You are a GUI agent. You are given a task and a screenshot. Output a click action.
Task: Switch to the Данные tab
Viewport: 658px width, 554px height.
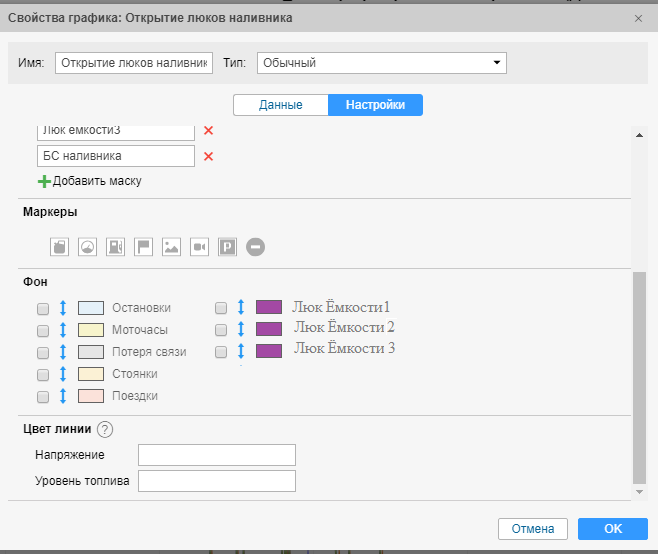tap(280, 105)
